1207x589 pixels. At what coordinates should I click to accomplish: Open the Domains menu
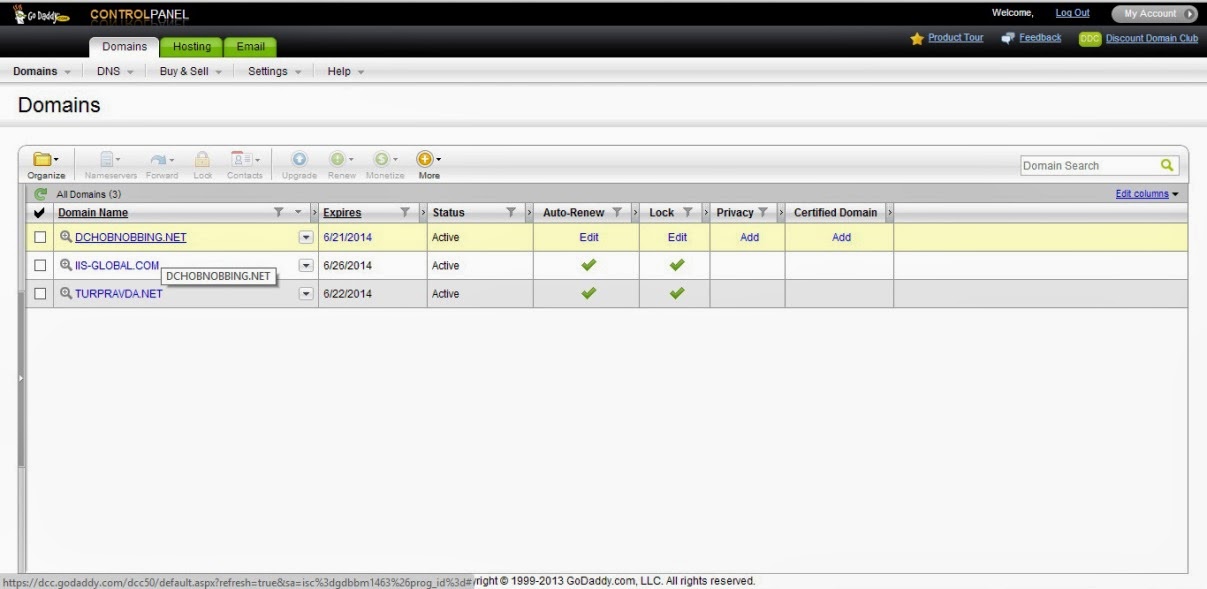42,71
